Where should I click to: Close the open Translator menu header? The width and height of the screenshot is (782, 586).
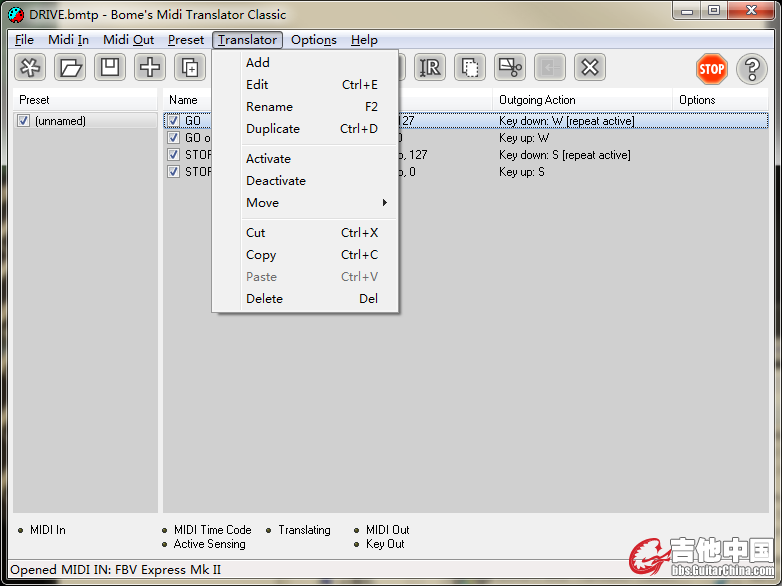point(247,40)
